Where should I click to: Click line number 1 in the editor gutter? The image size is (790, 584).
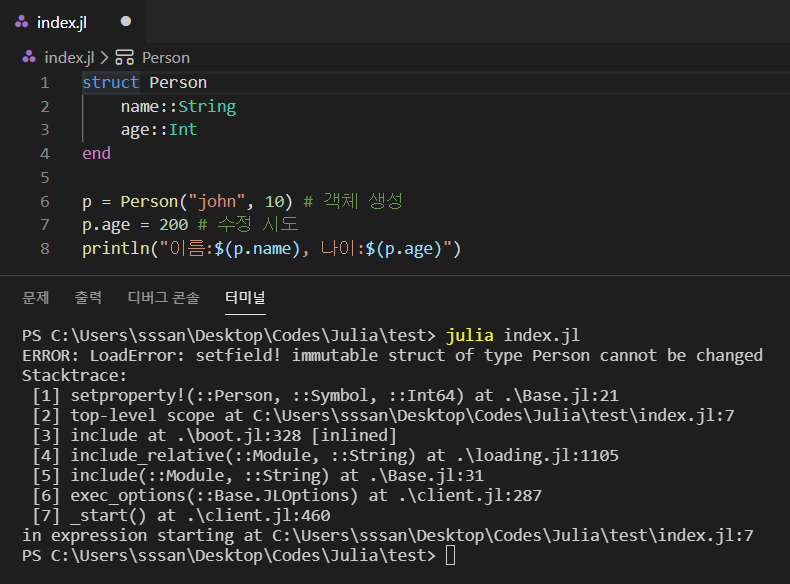click(44, 82)
